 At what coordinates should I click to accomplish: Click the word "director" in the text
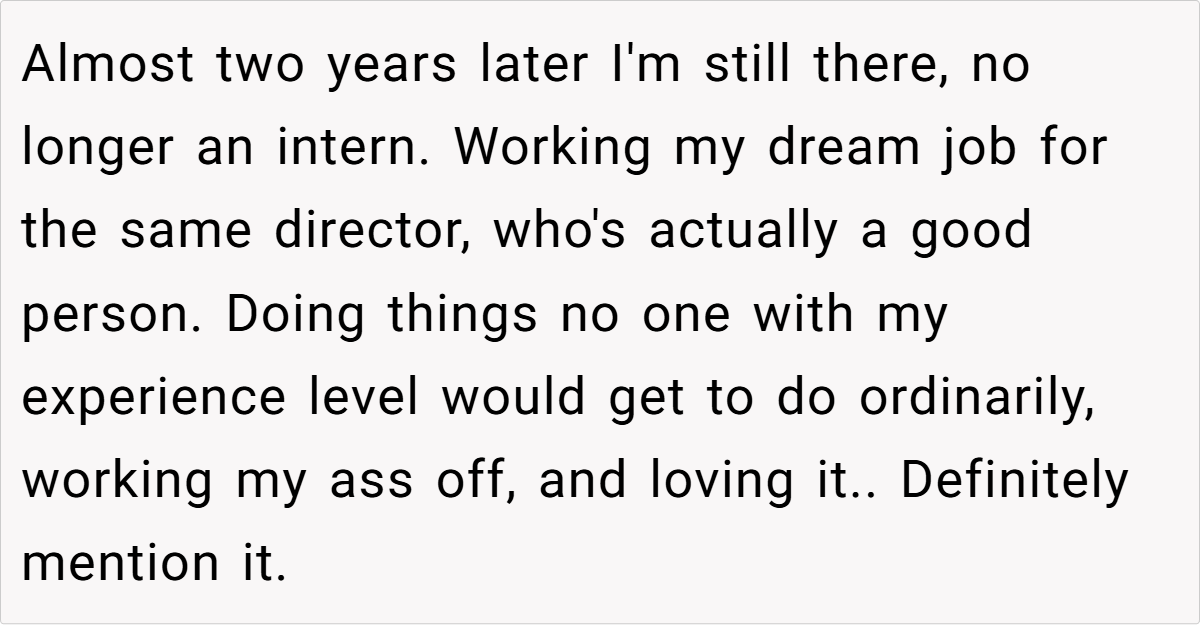(x=362, y=231)
